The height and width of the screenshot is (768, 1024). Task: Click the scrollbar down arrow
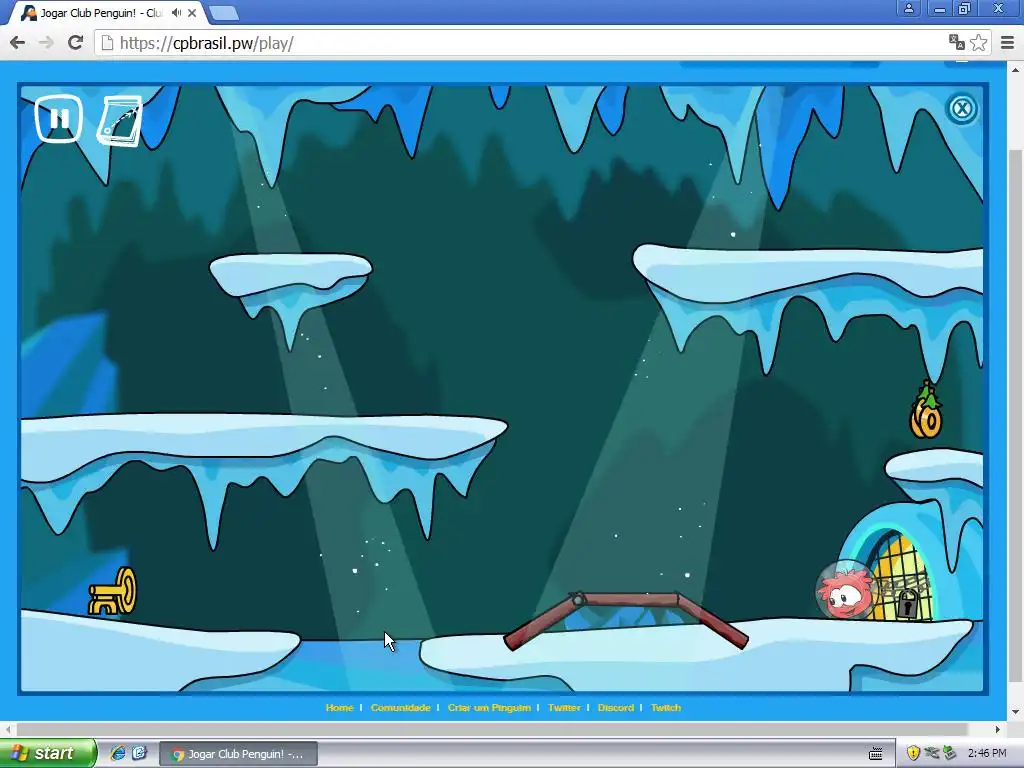click(x=1016, y=712)
